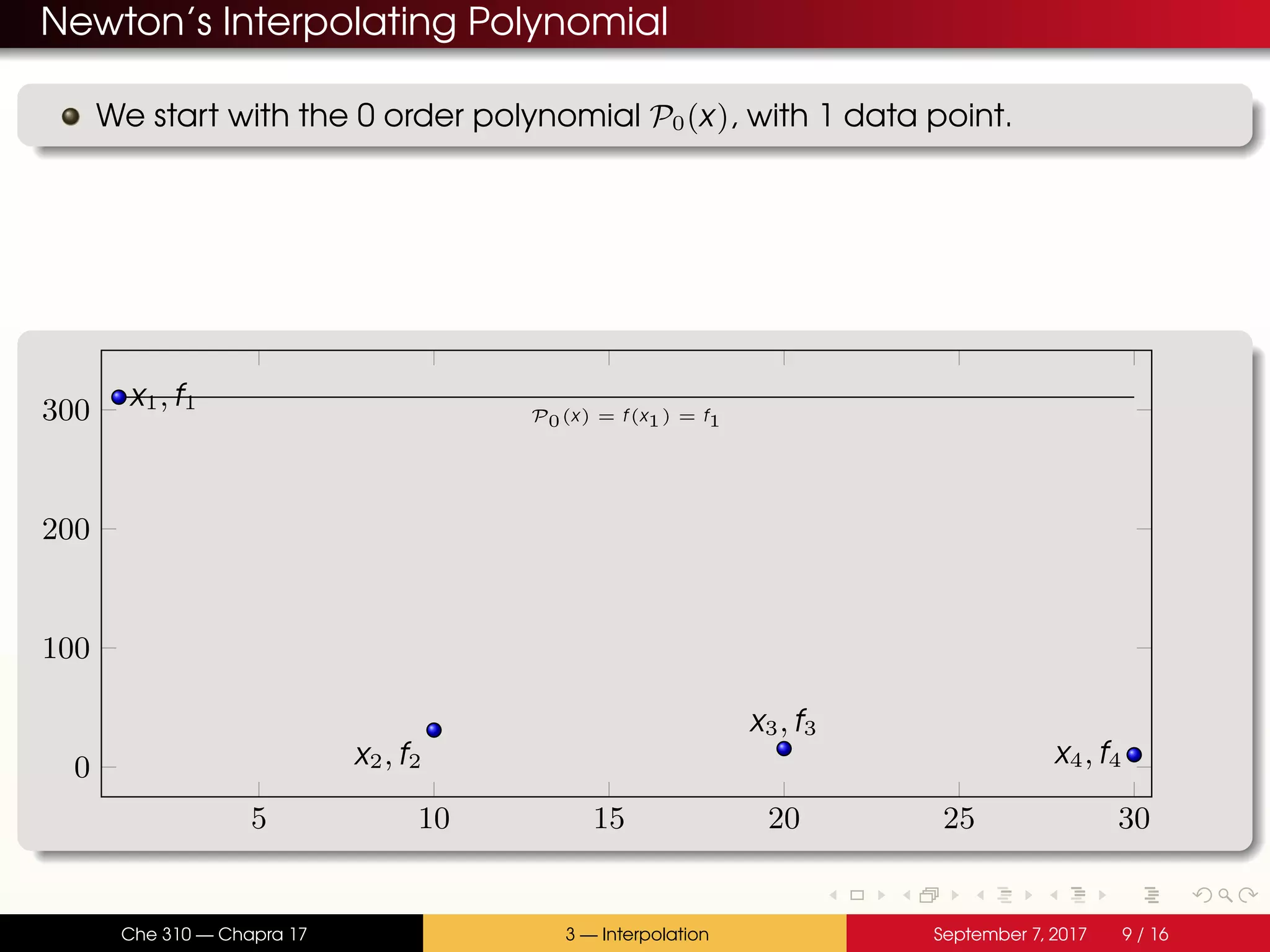Click the stacked frames navigation icon
Image resolution: width=1270 pixels, height=952 pixels.
[929, 895]
